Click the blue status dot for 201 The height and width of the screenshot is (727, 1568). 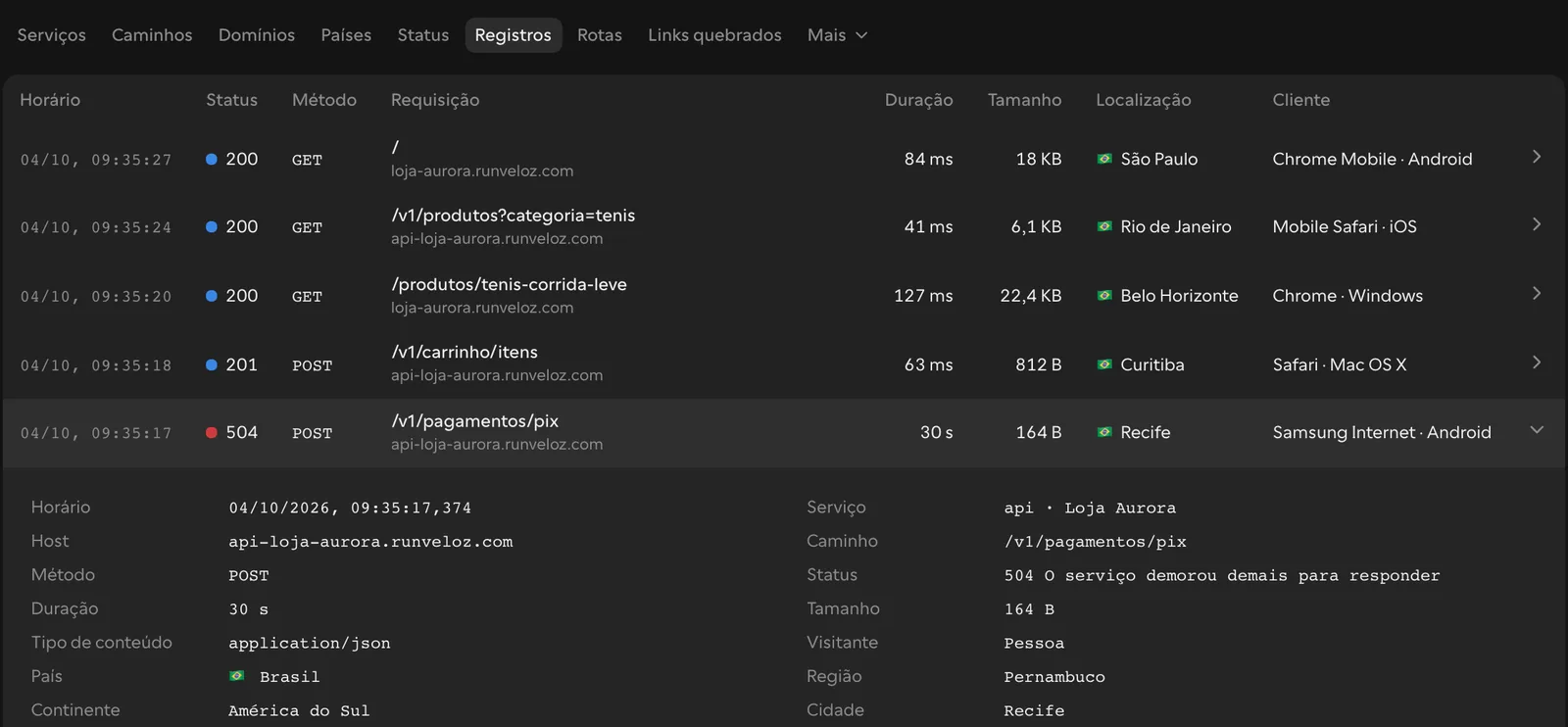pos(212,364)
